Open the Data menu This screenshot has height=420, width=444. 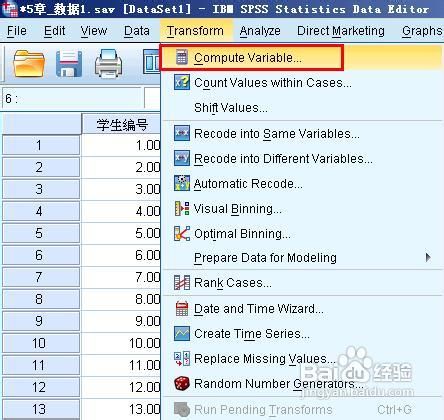click(x=137, y=31)
